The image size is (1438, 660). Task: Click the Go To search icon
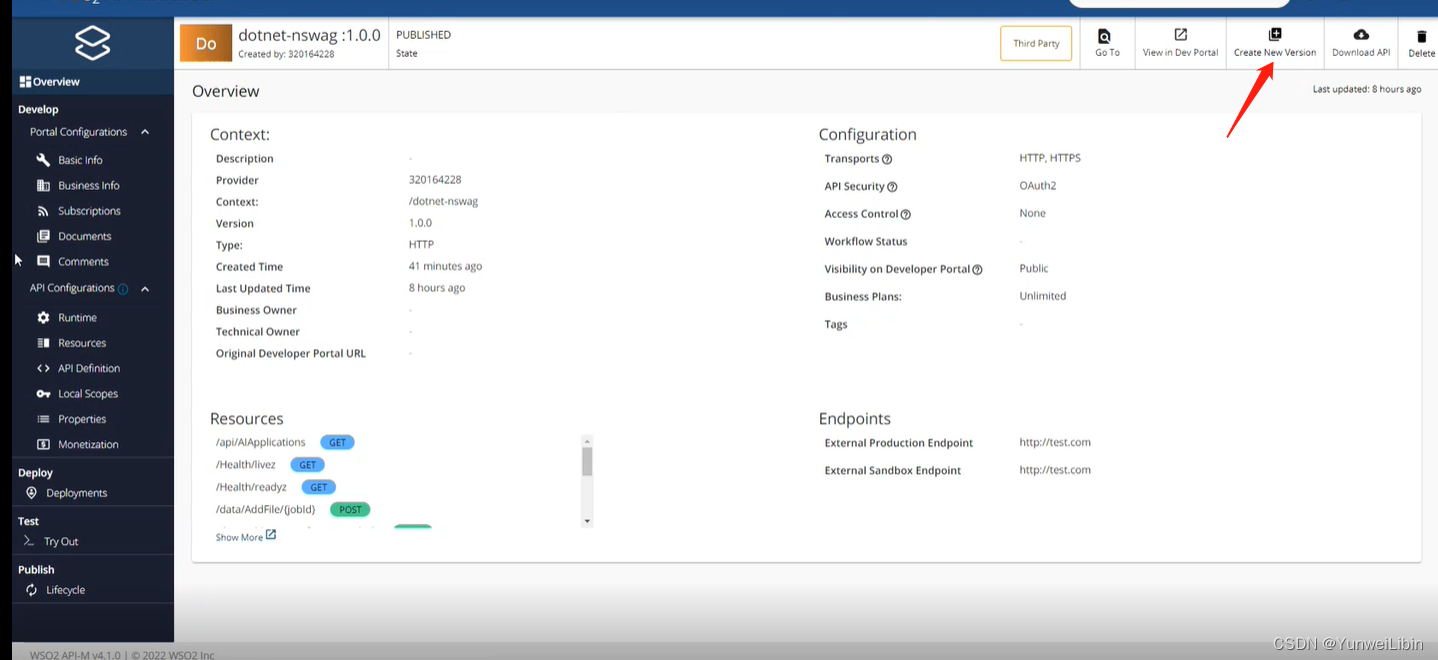(x=1104, y=36)
